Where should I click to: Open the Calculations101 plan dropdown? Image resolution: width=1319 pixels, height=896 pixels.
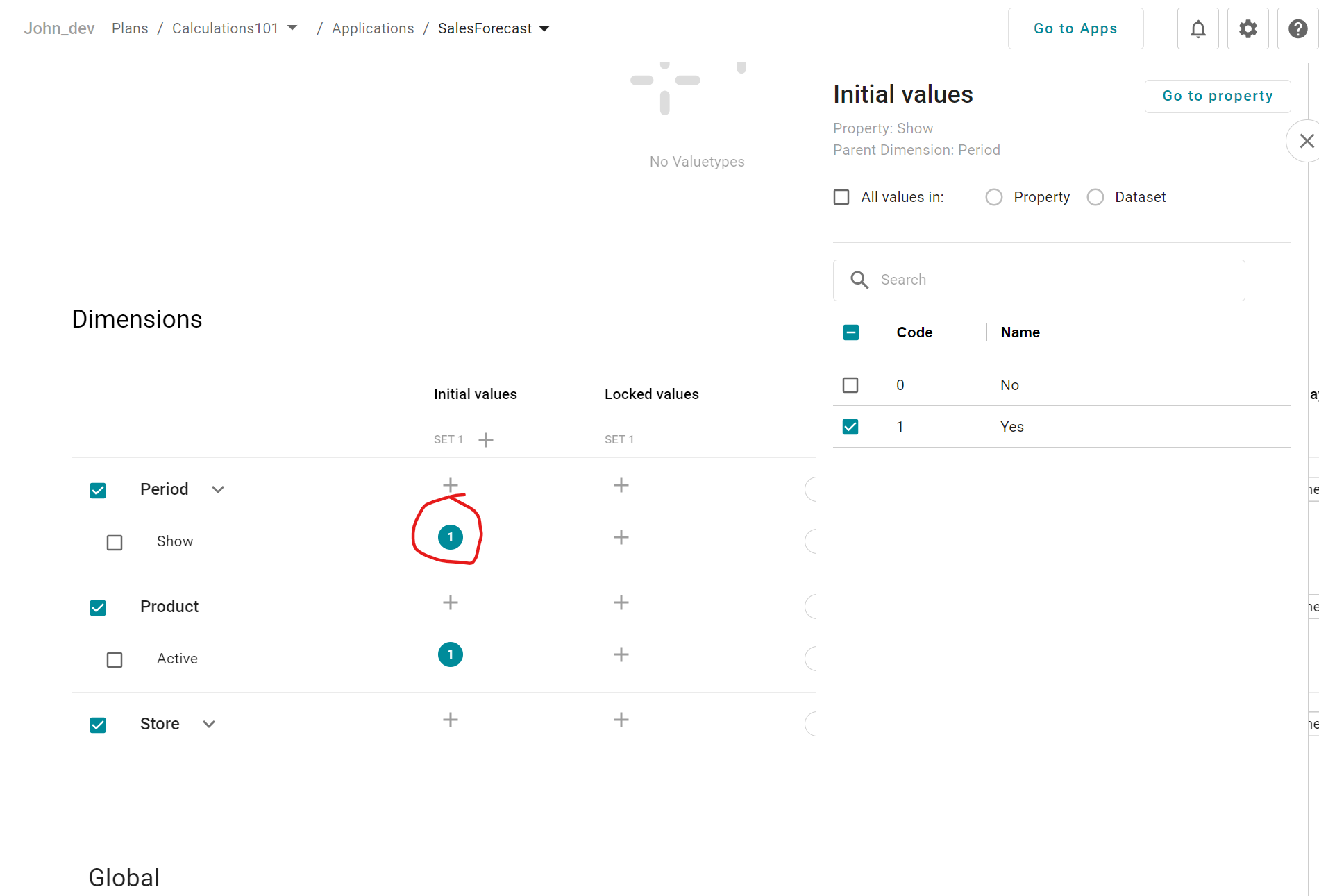click(292, 28)
